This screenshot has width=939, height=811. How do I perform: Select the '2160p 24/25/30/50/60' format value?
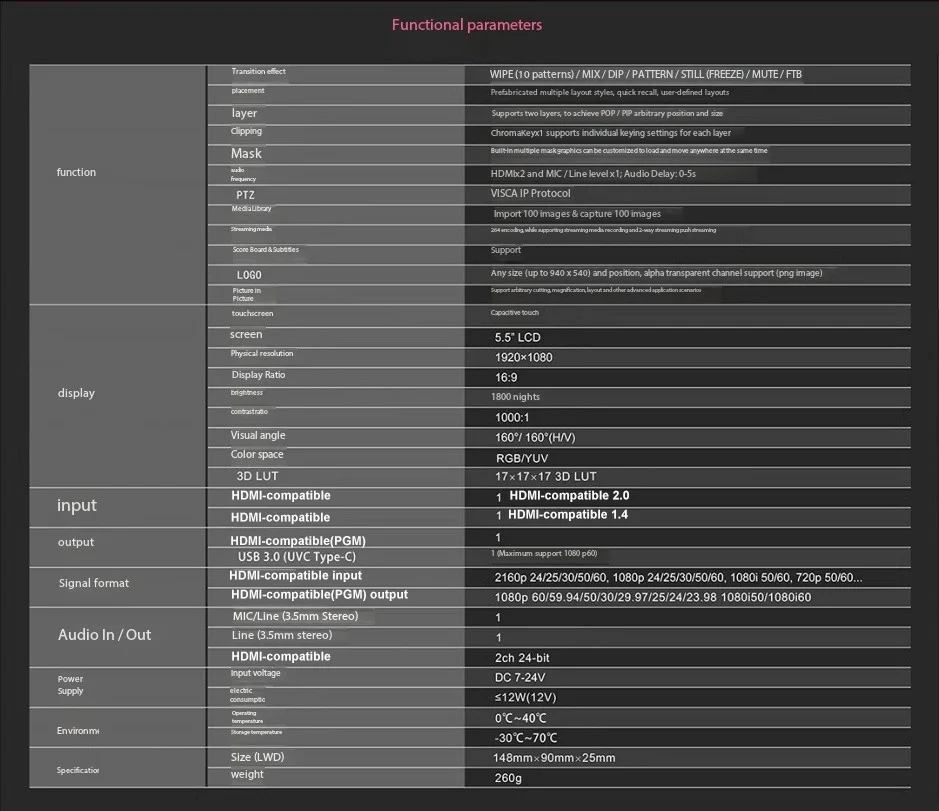[x=678, y=578]
